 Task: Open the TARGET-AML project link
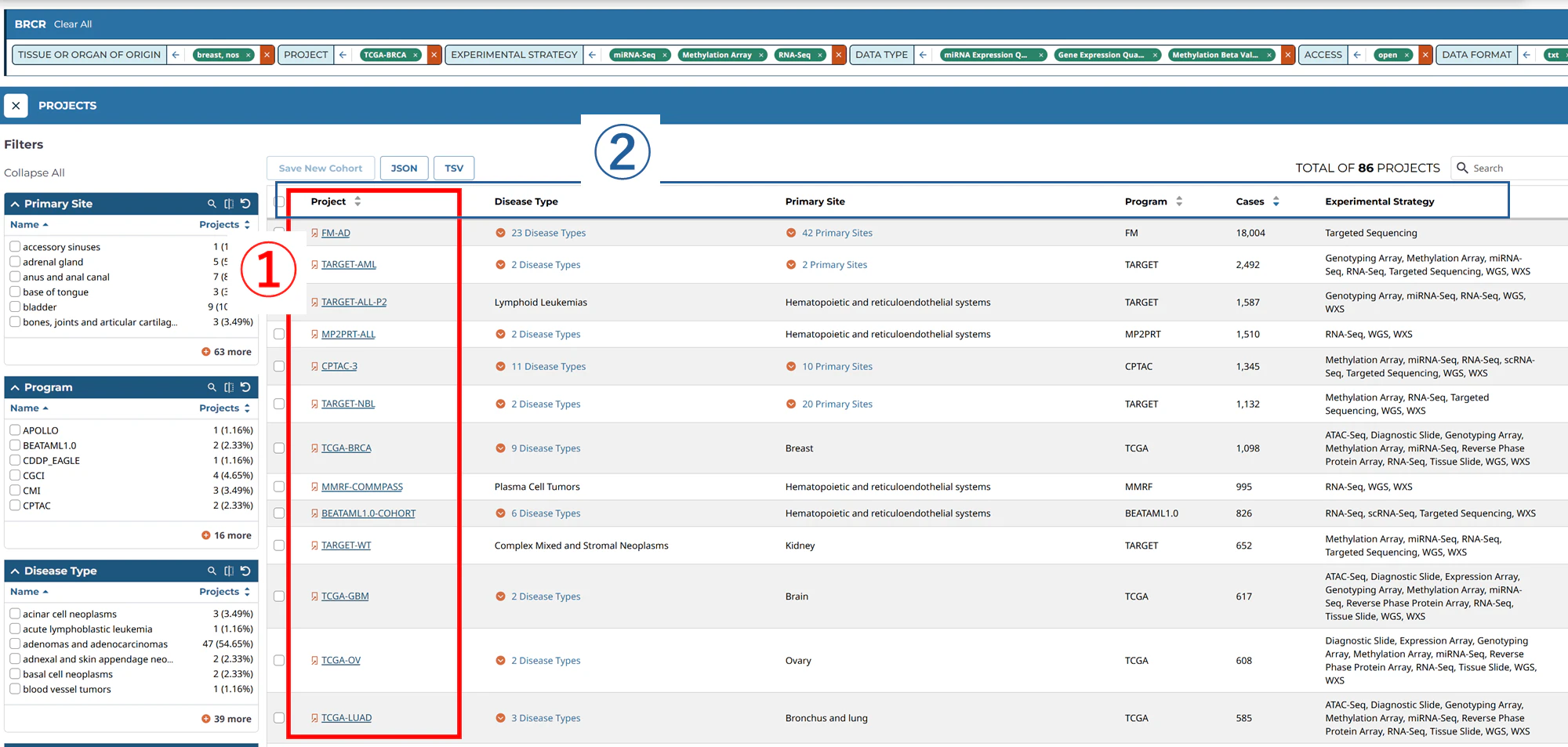(x=349, y=265)
